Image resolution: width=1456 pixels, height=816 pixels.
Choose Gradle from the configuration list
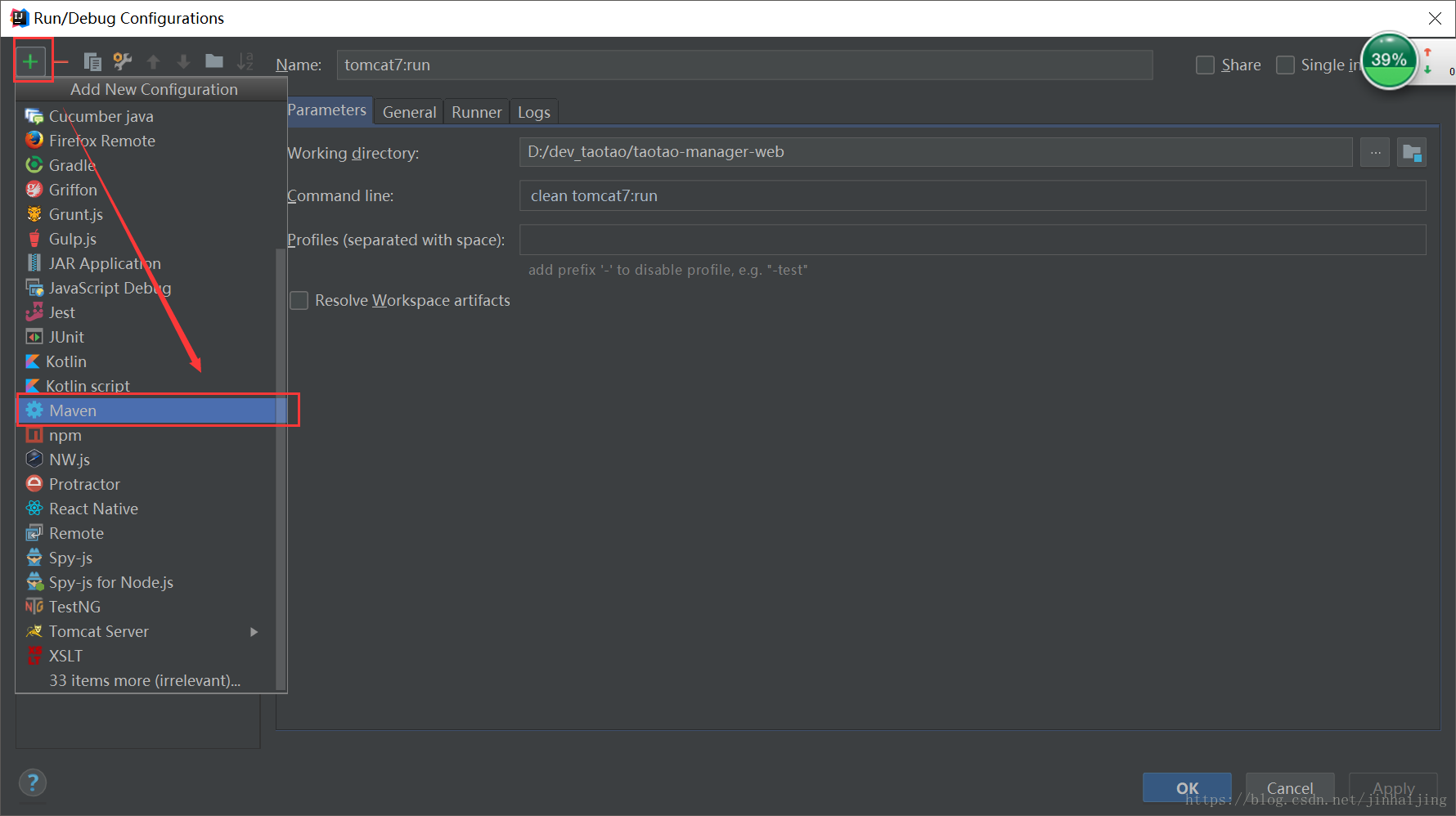(x=147, y=165)
